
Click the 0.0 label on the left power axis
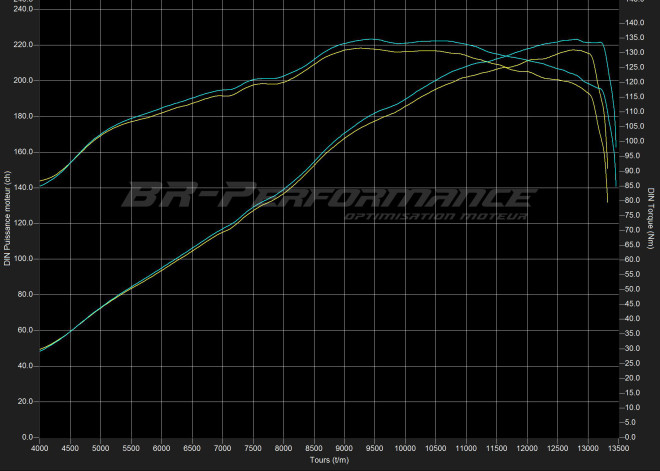tap(25, 437)
